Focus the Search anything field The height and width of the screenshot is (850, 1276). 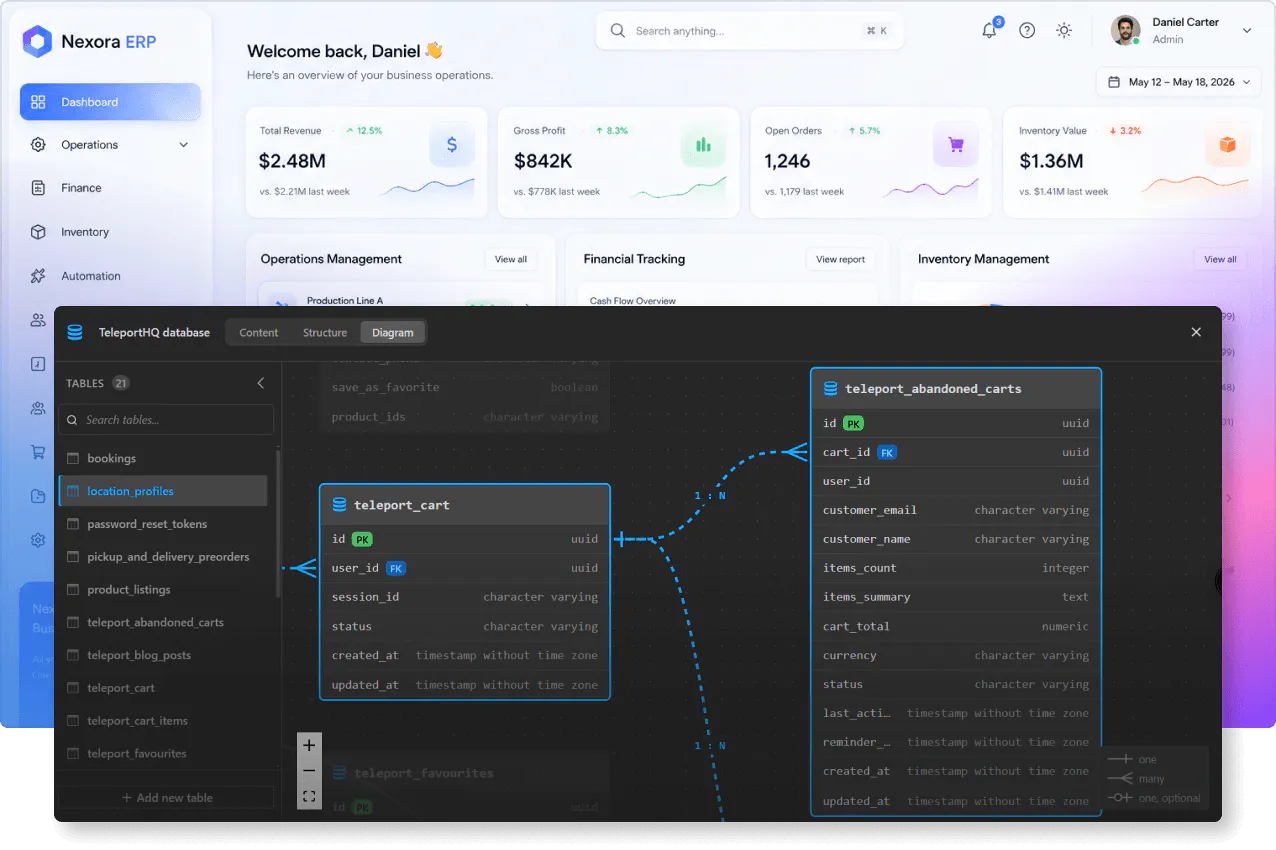[750, 31]
